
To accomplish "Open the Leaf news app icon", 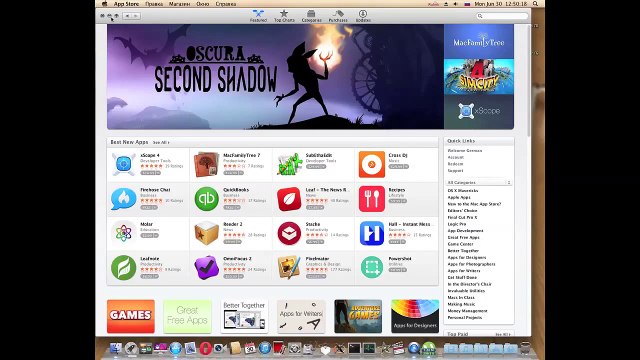I will coord(289,199).
